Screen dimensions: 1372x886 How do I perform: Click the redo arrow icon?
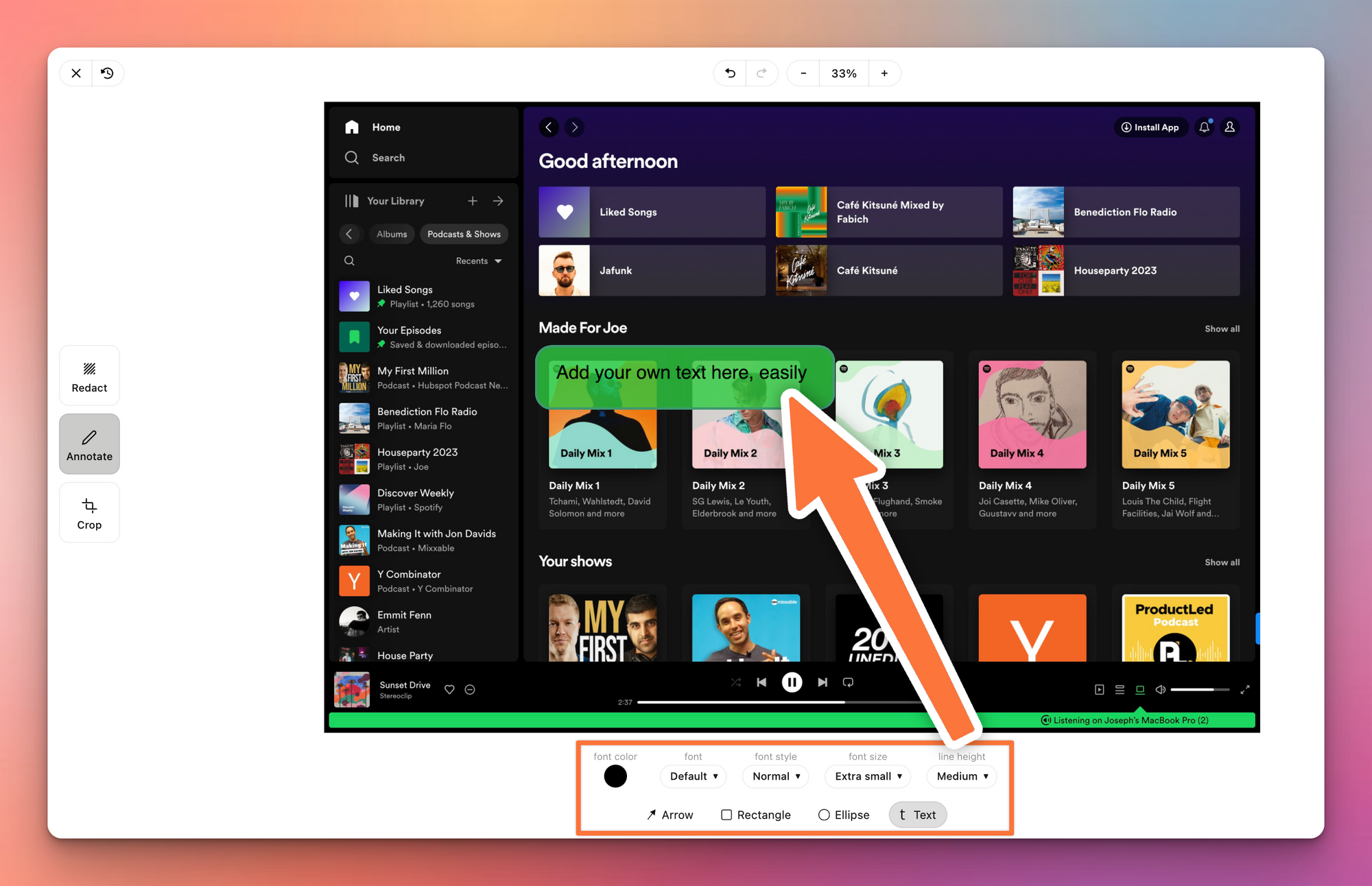click(x=761, y=73)
